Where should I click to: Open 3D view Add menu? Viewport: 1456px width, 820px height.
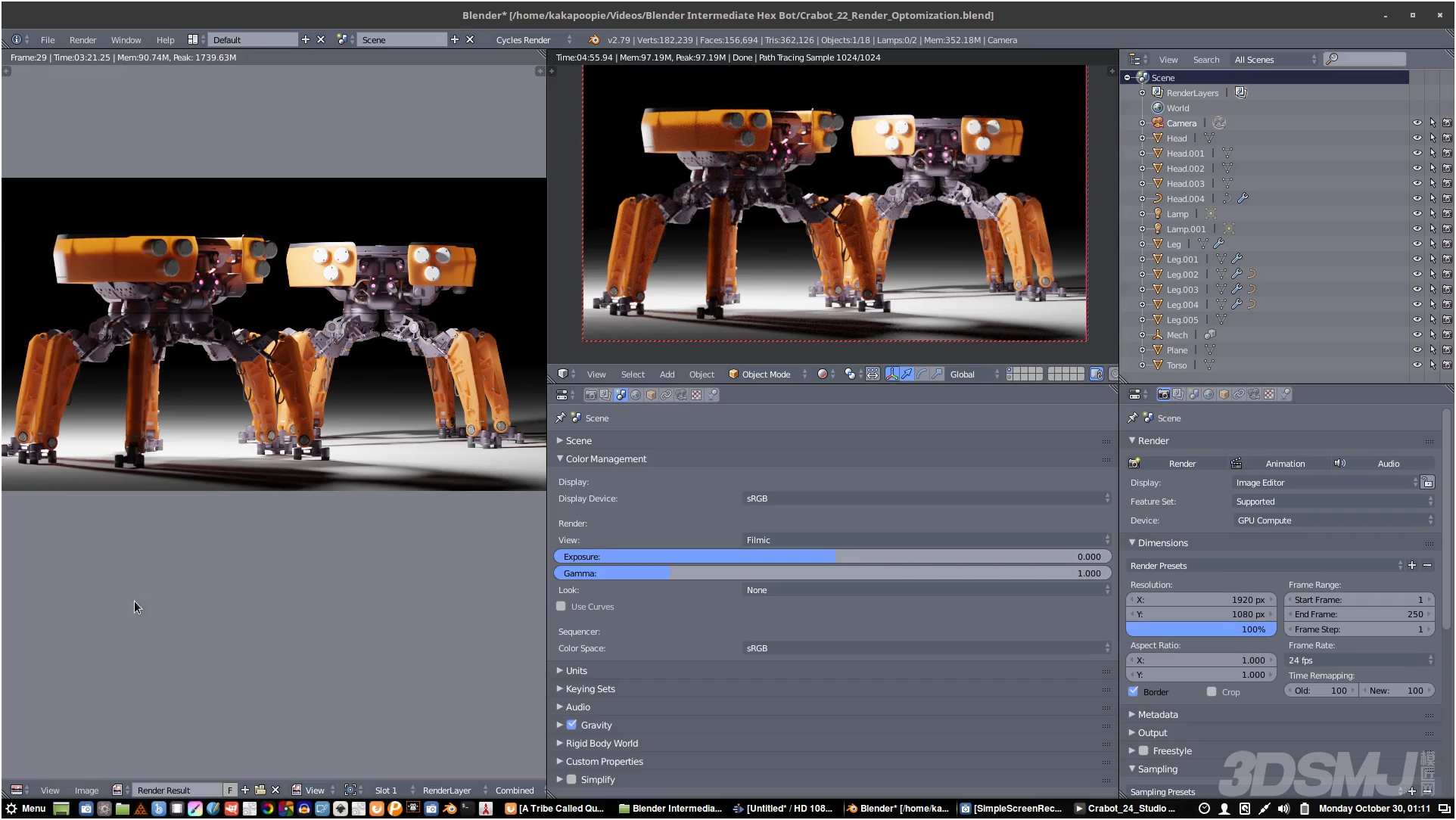coord(667,374)
